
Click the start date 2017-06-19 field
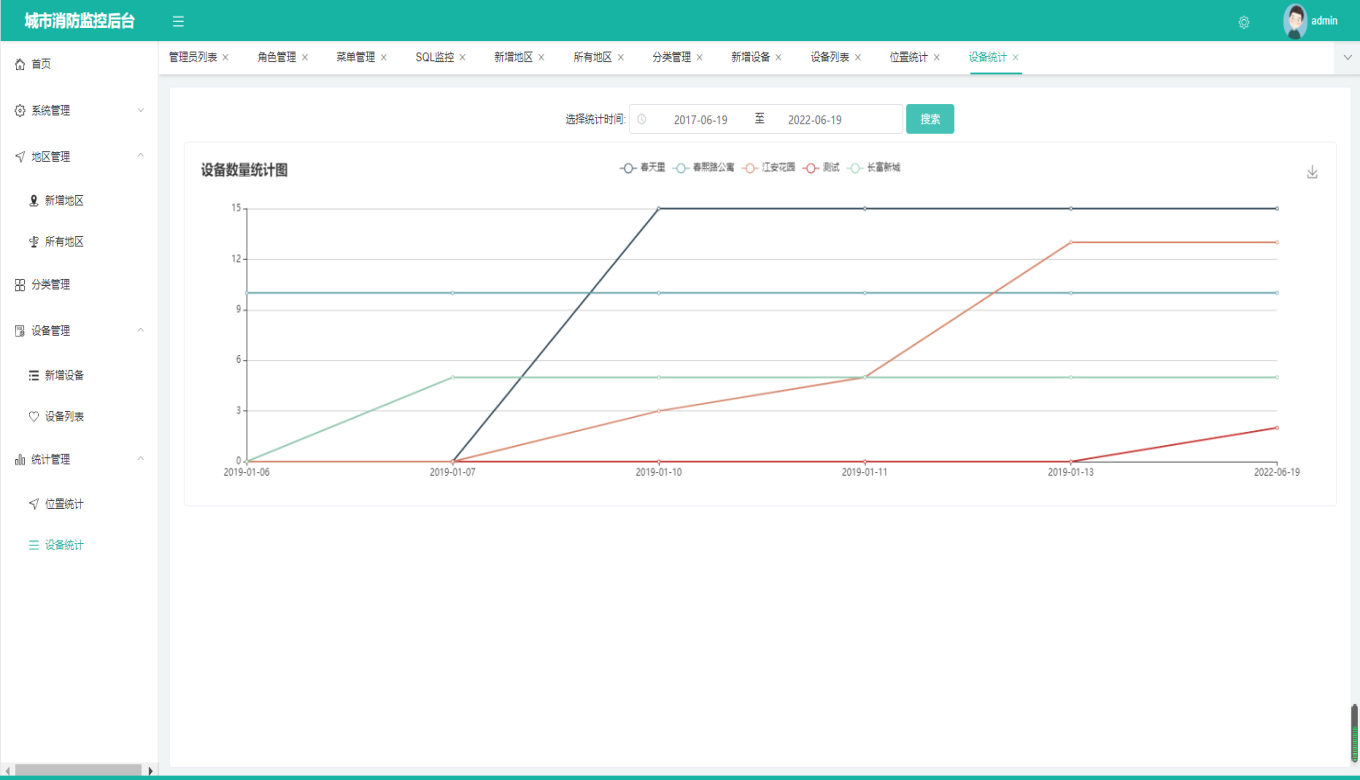(x=700, y=120)
